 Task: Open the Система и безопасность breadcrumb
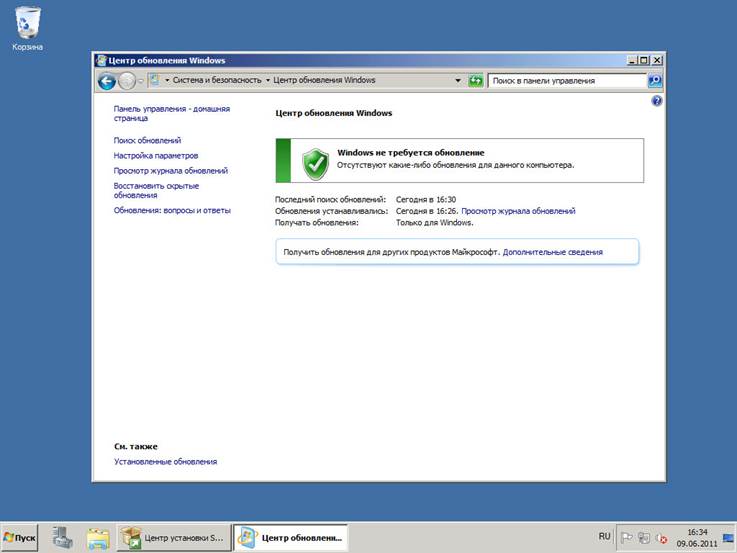coord(217,80)
